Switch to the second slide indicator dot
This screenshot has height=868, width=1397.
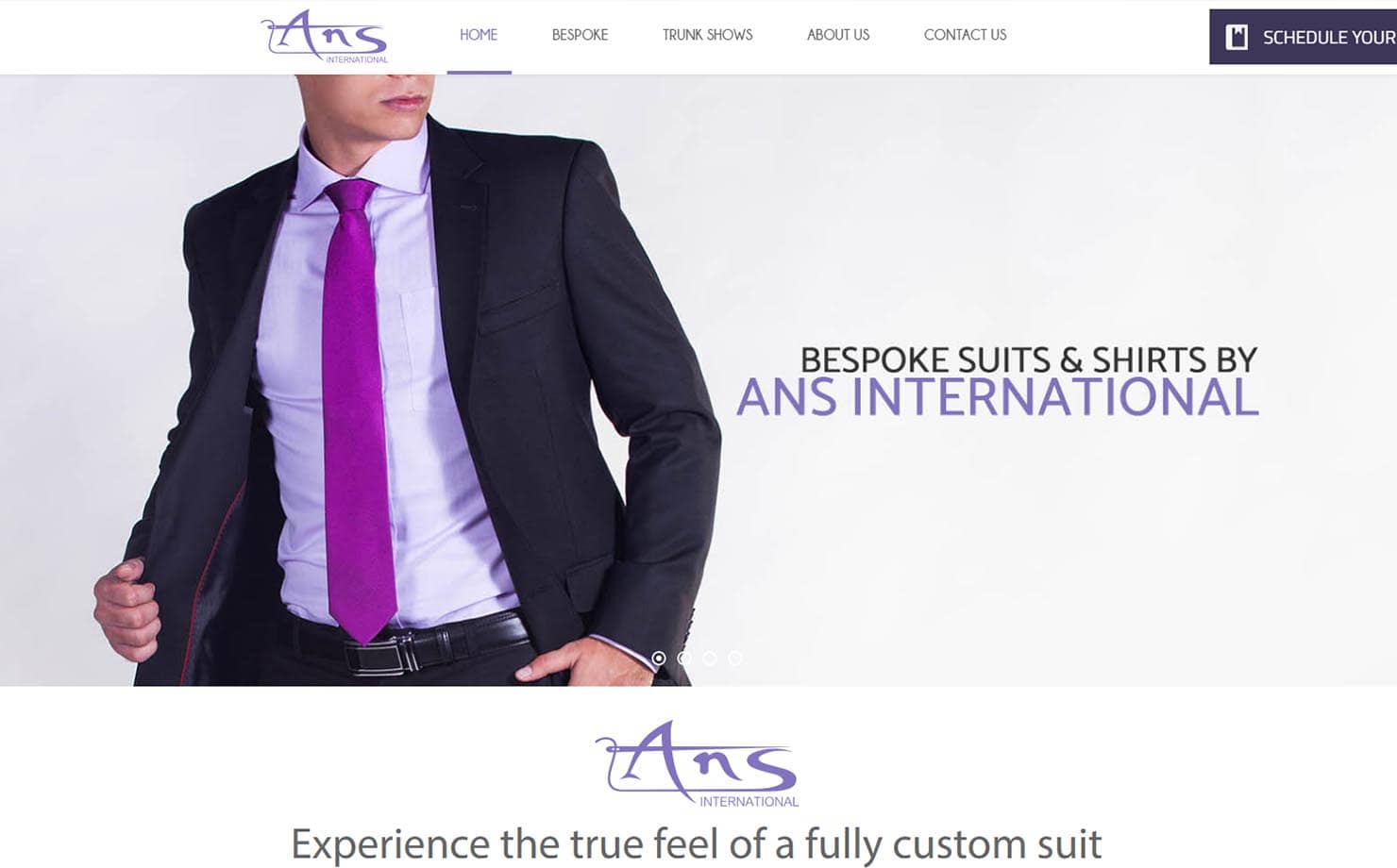[684, 658]
